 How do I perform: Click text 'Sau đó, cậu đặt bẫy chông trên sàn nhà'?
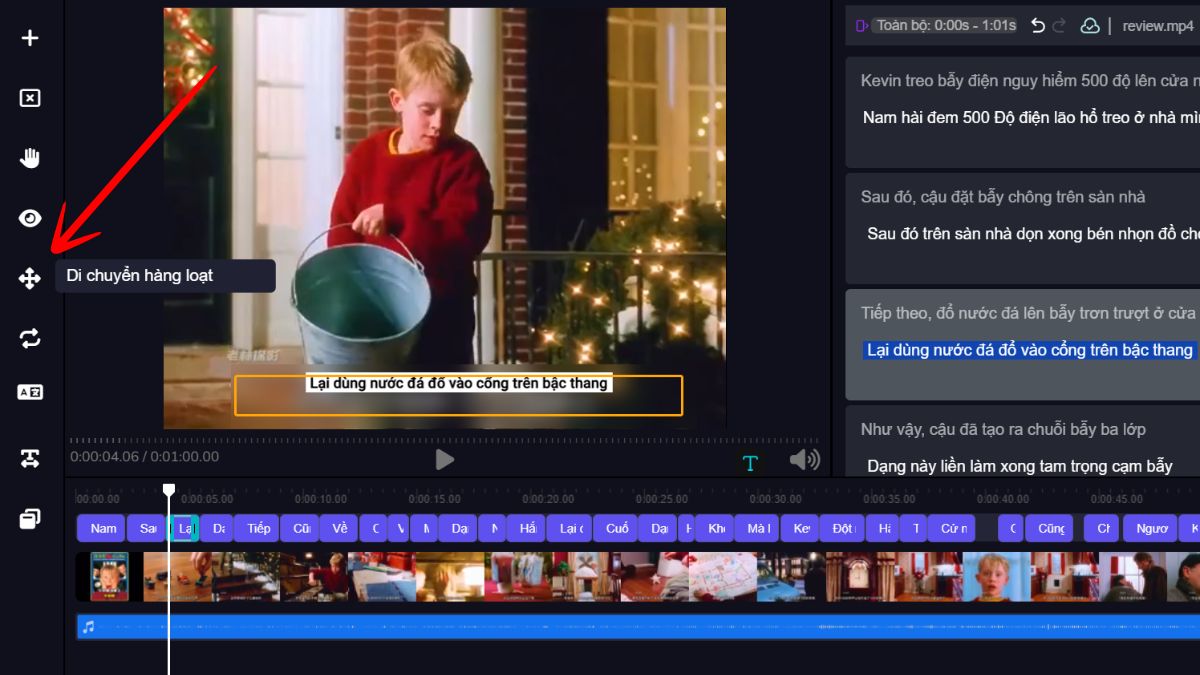tap(1003, 197)
